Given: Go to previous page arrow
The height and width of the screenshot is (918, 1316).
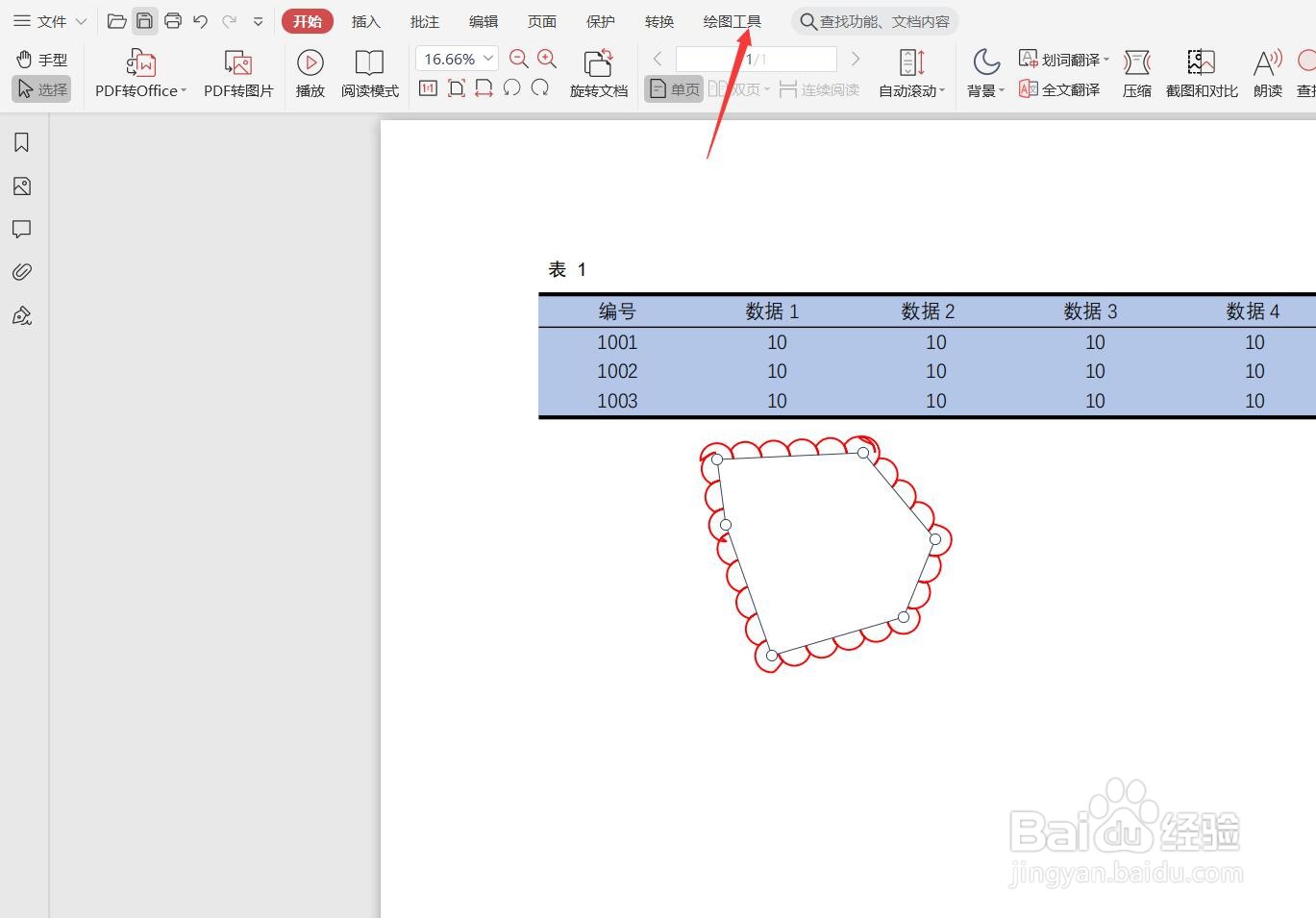Looking at the screenshot, I should [658, 60].
